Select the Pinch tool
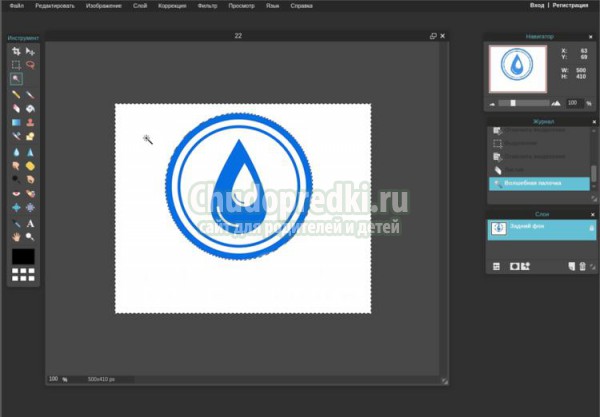 (x=30, y=207)
